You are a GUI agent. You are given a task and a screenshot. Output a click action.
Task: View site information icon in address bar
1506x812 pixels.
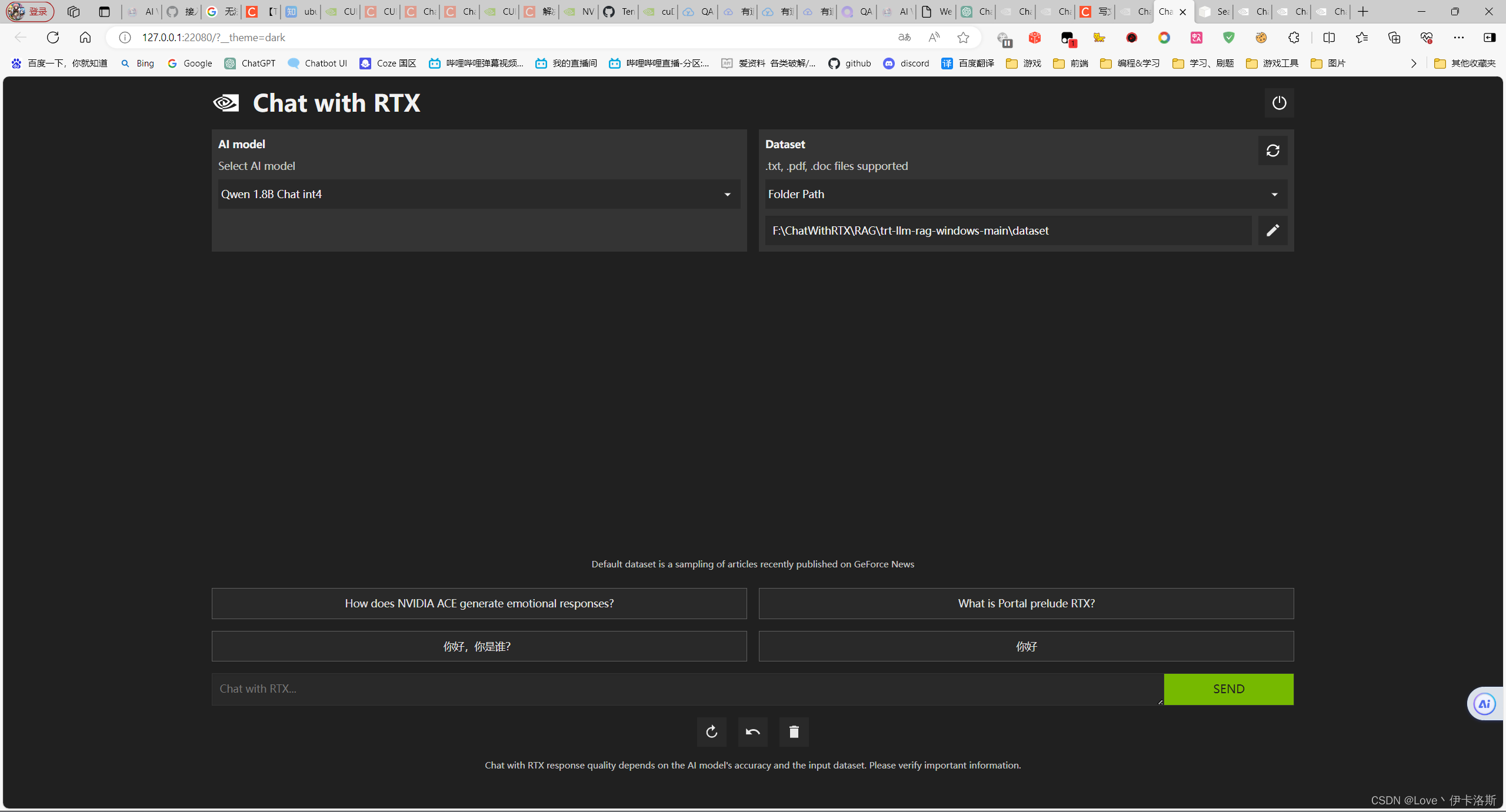click(x=125, y=38)
